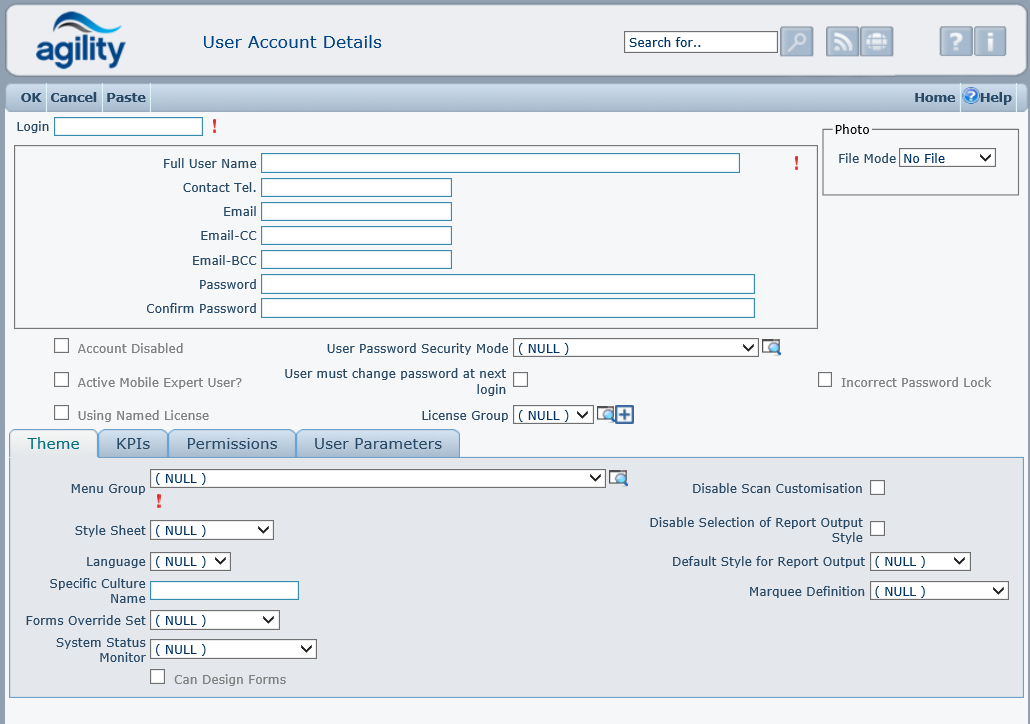The height and width of the screenshot is (724, 1030).
Task: Open the File Mode dropdown
Action: coord(947,158)
